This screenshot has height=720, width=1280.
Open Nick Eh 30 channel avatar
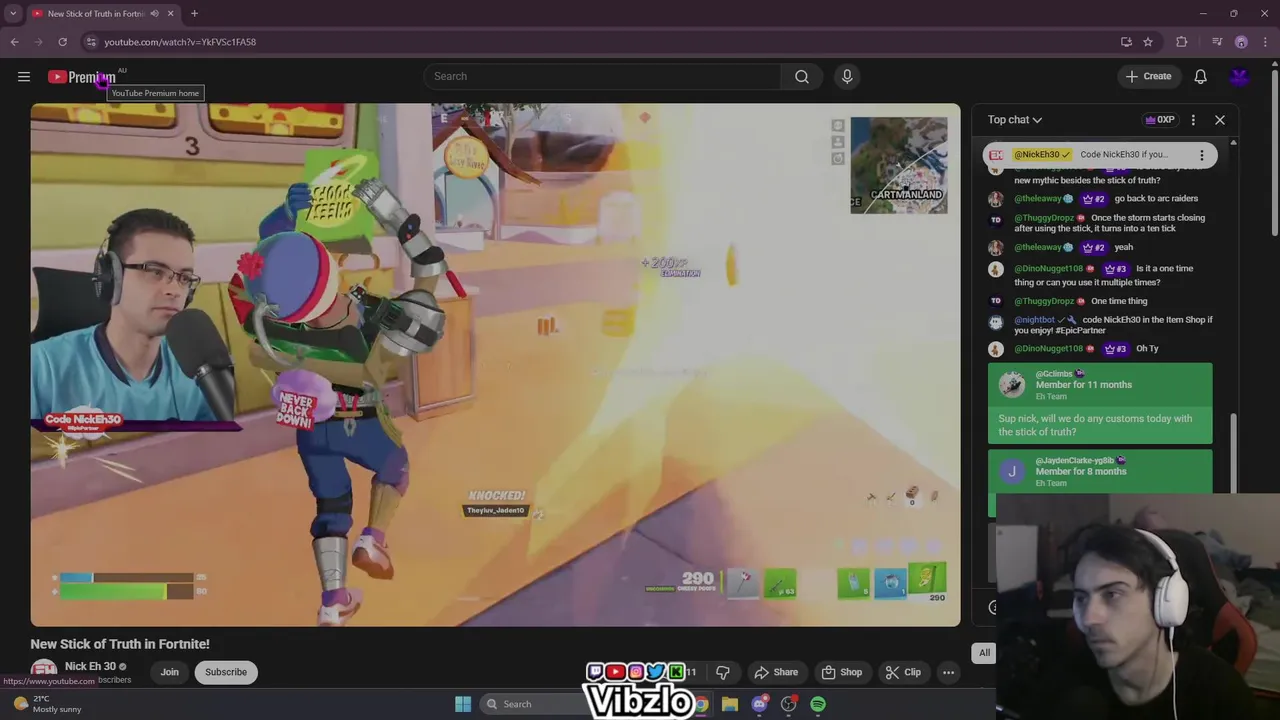coord(43,672)
